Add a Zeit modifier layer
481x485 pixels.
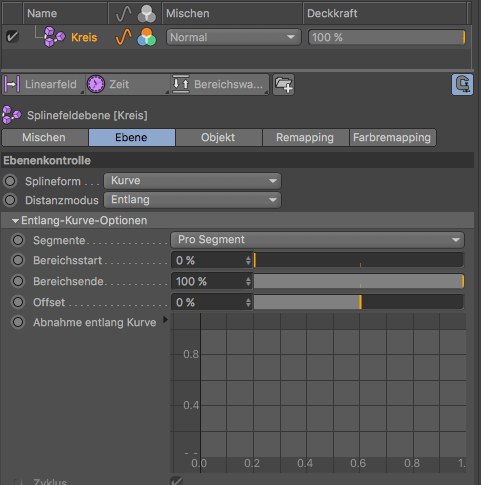coord(128,84)
